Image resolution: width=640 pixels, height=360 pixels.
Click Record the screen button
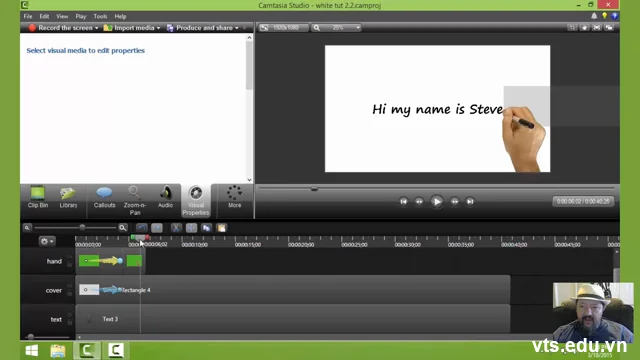pos(60,28)
